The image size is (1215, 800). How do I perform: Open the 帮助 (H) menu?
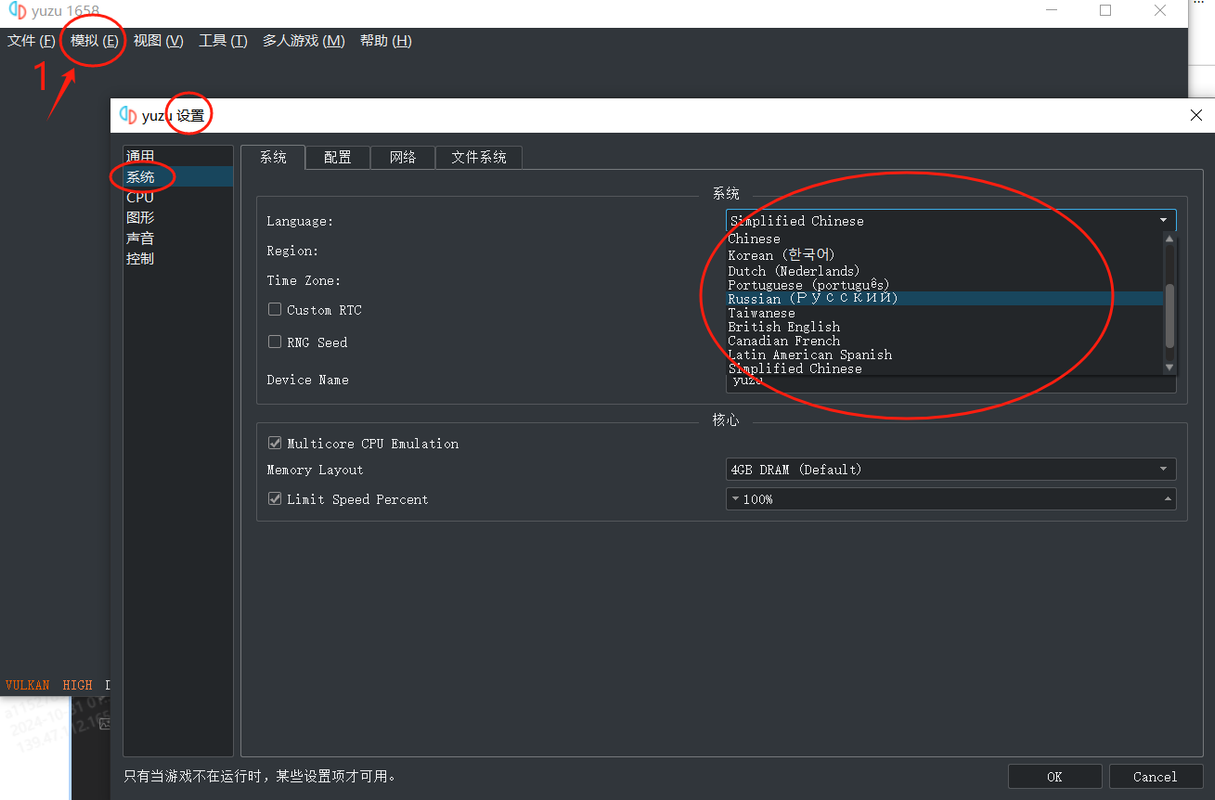[x=386, y=41]
